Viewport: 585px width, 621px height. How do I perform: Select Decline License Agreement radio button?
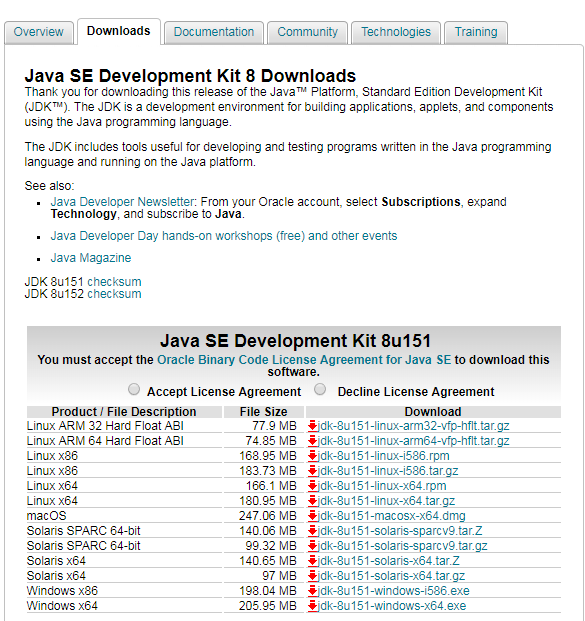pos(320,389)
